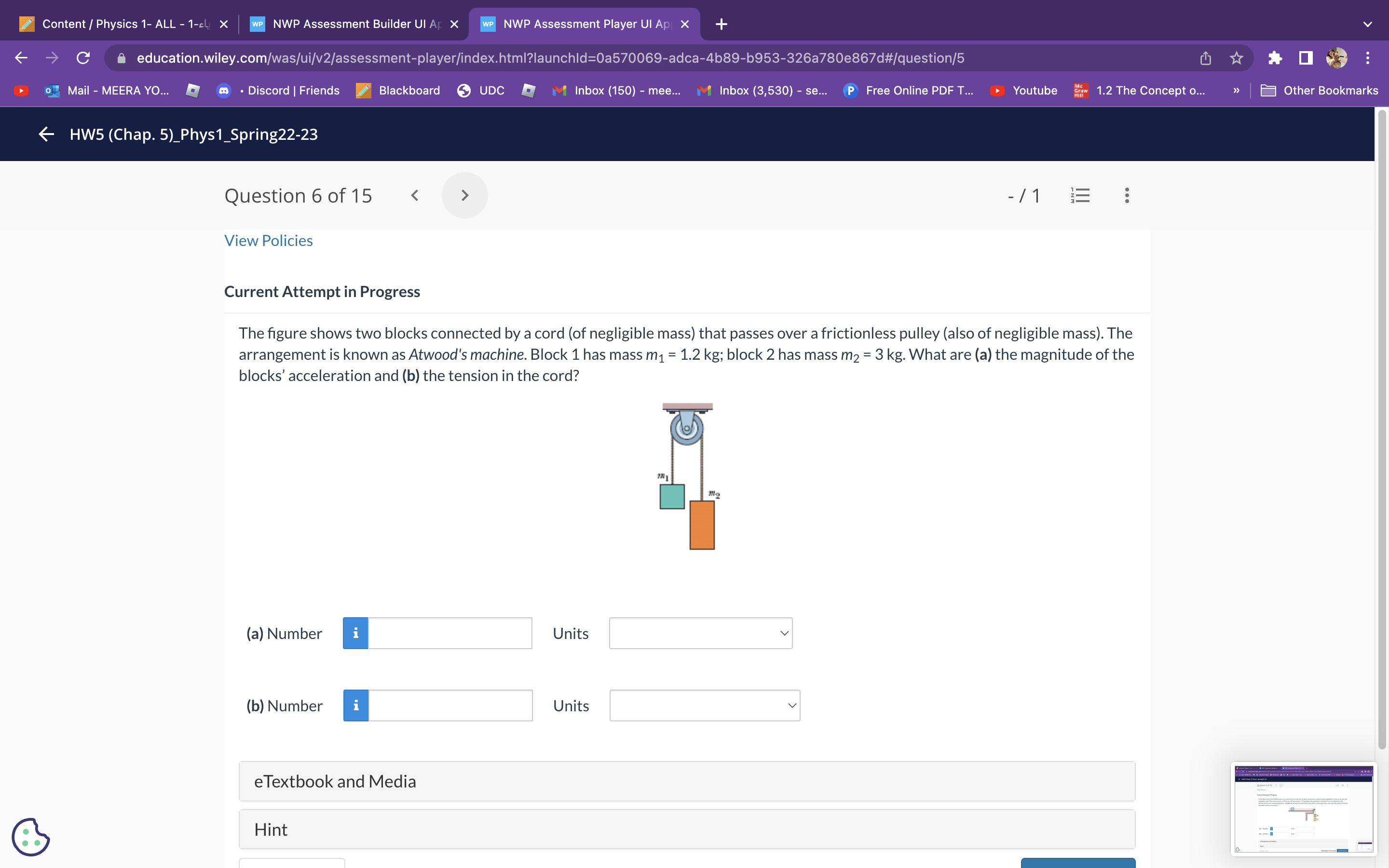1389x868 pixels.
Task: Open Units dropdown for part (b)
Action: (x=704, y=705)
